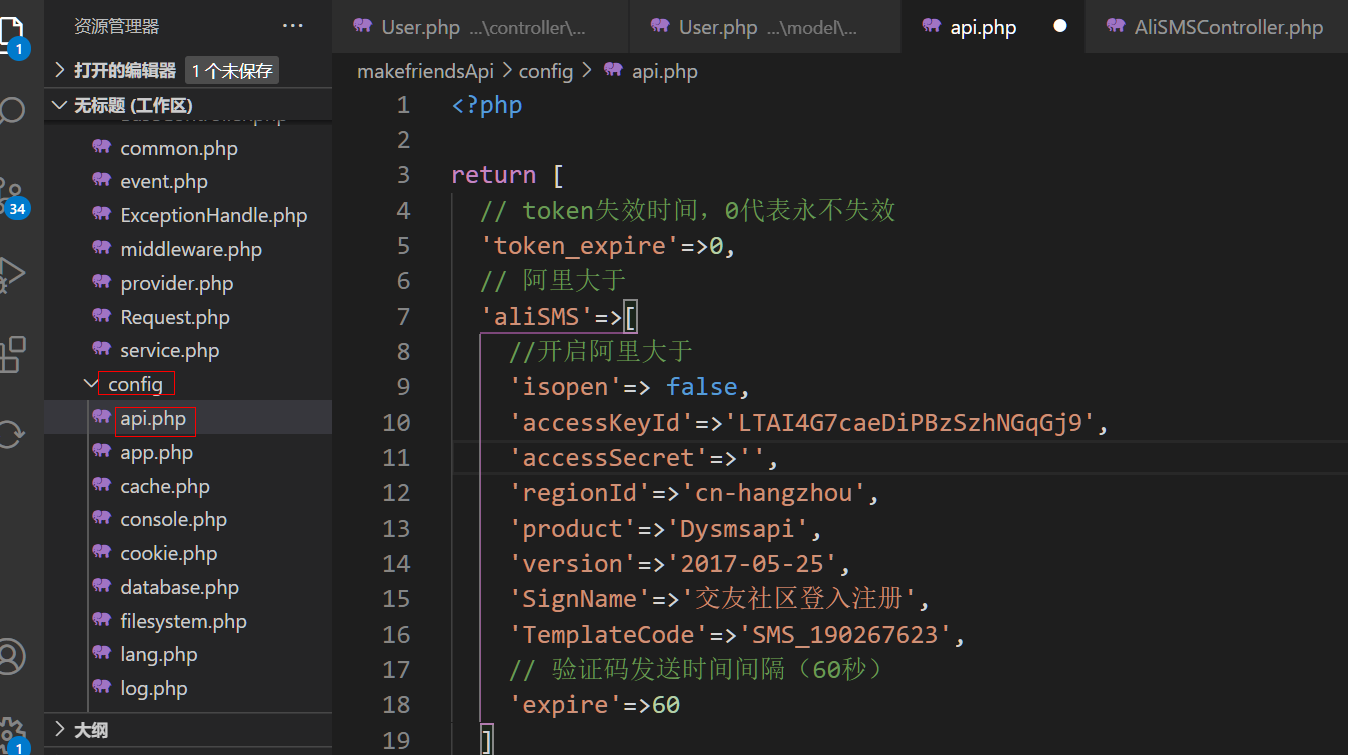Open the Accounts menu icon

12,656
